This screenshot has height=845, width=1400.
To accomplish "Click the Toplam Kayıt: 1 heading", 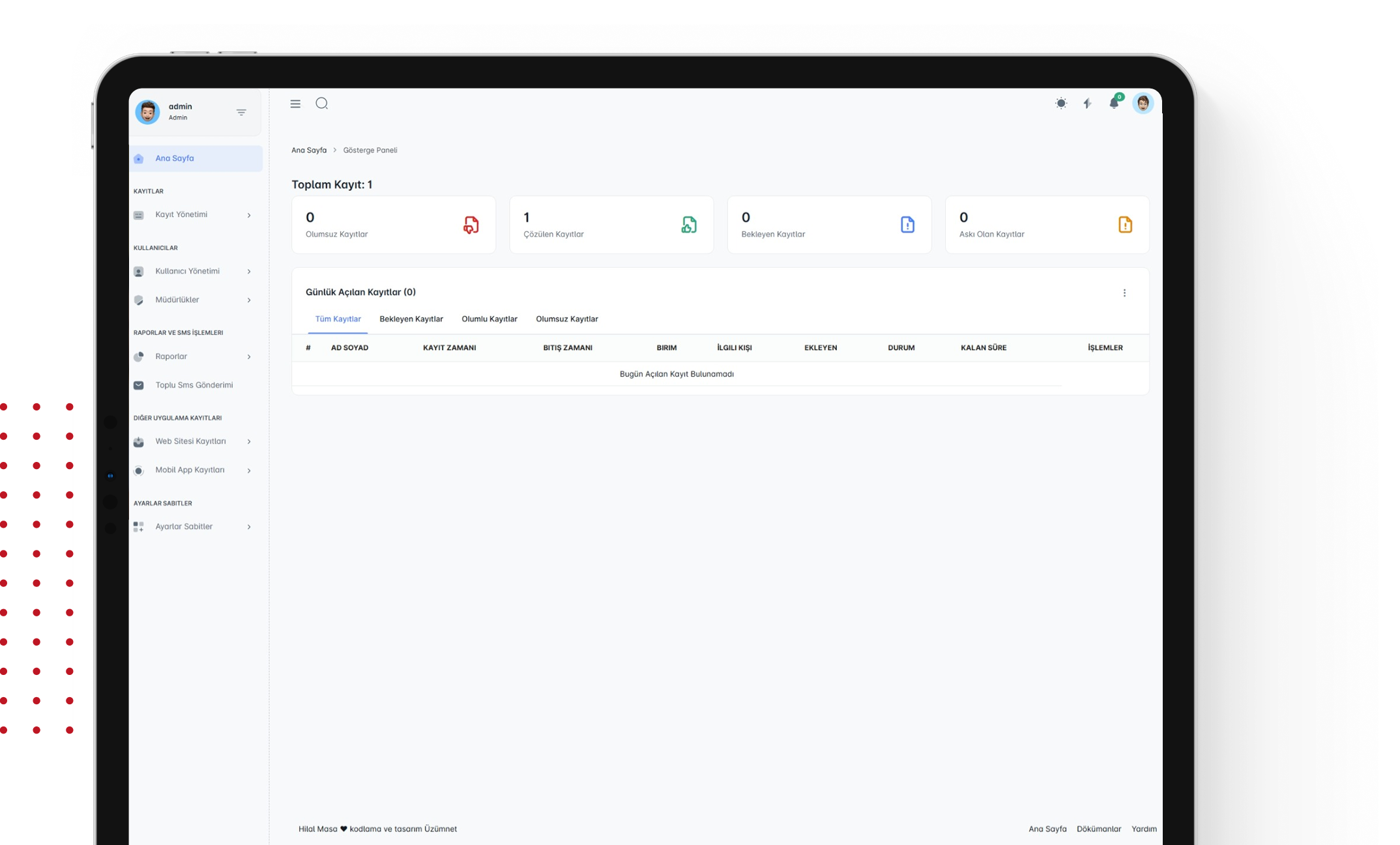I will [x=332, y=184].
